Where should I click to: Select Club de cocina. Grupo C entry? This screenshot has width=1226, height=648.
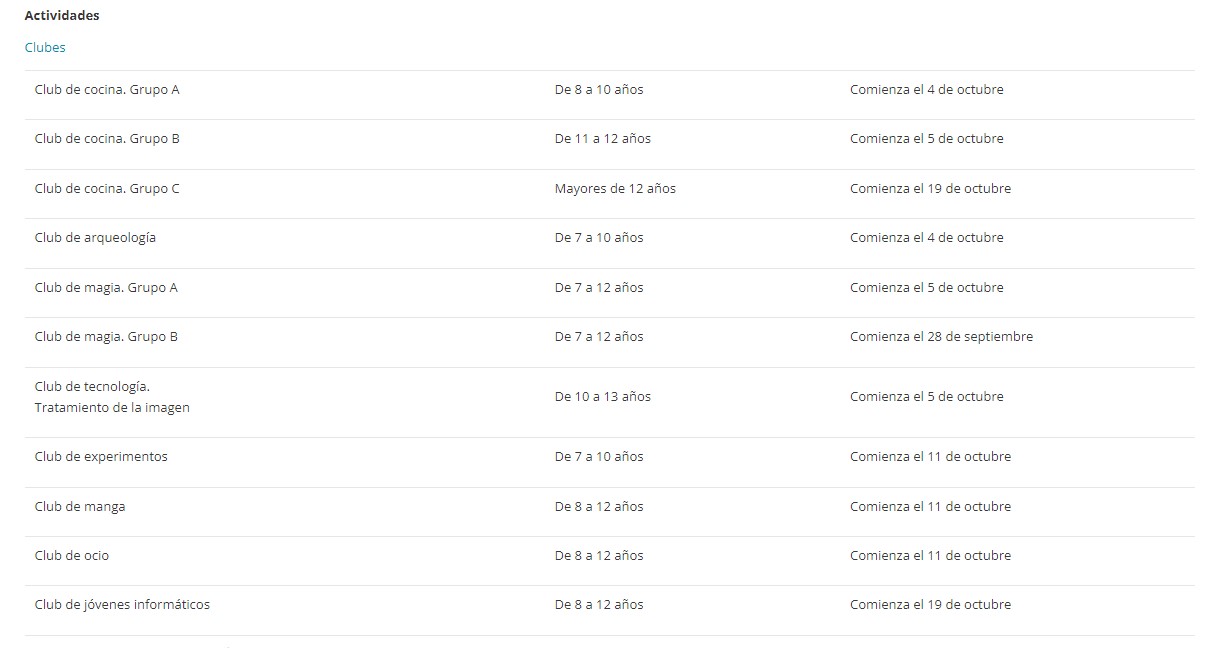pos(107,189)
